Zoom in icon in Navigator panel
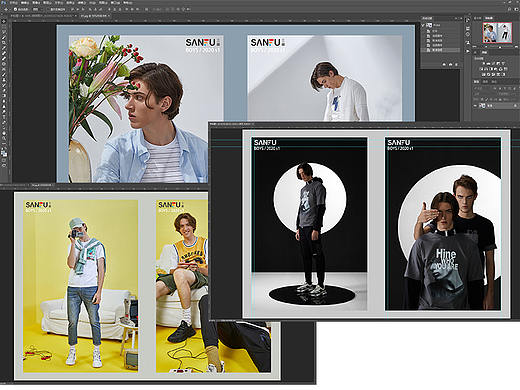 click(x=516, y=47)
